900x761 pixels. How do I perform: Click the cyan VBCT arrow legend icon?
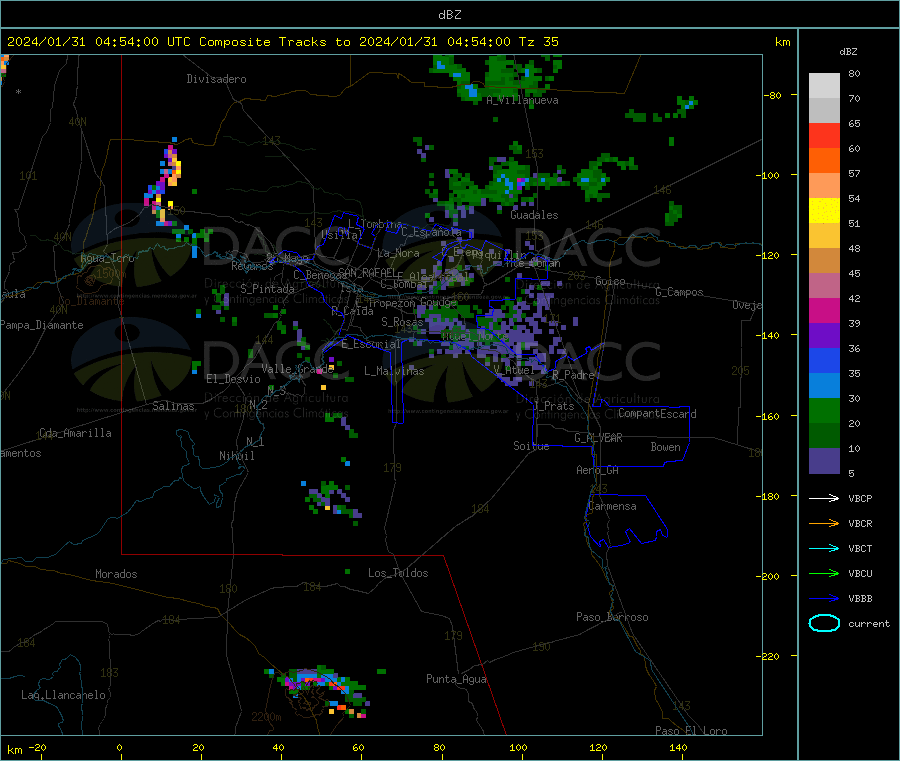coord(824,549)
